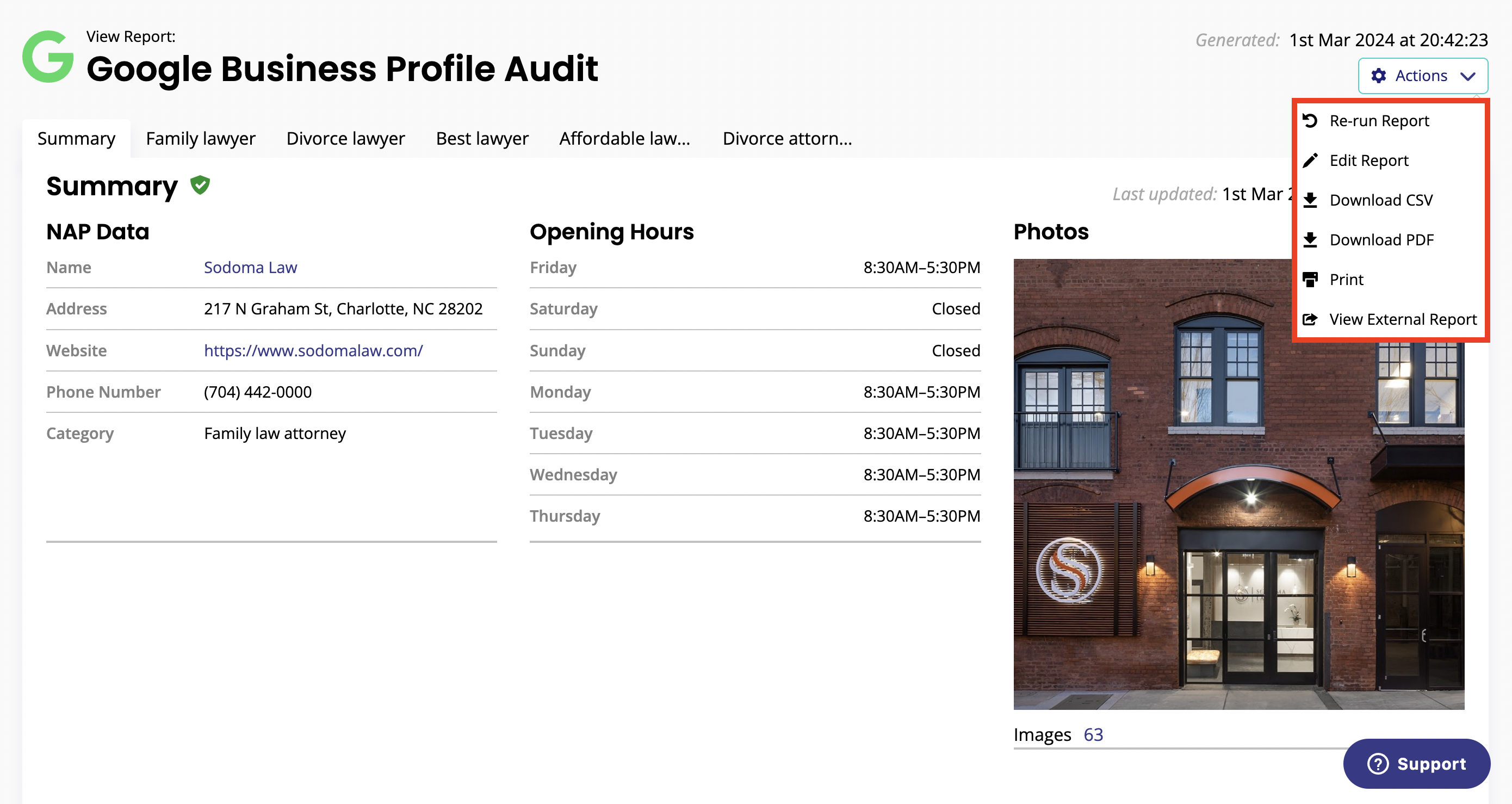Click the Edit Report pencil icon
This screenshot has height=804, width=1512.
coord(1310,160)
